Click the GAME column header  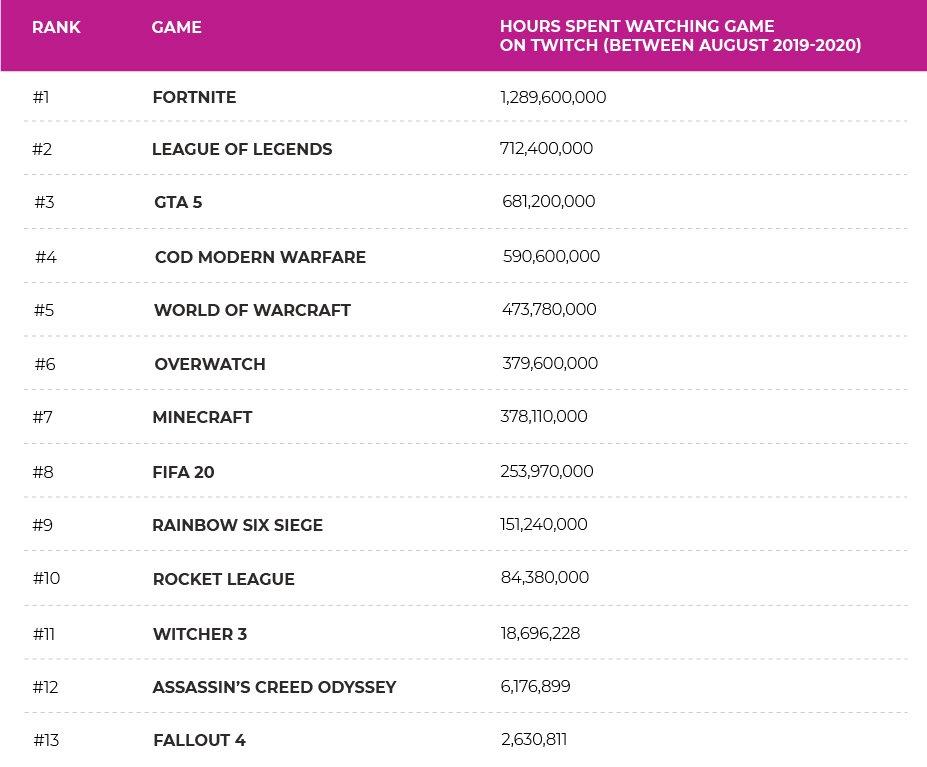click(x=176, y=27)
